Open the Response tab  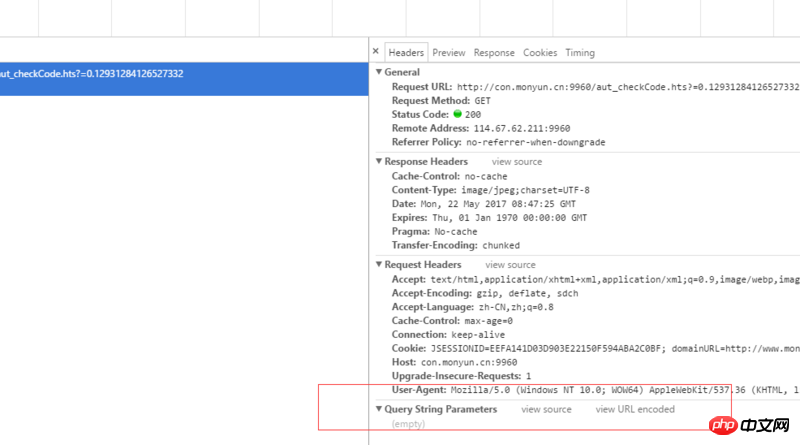[494, 53]
